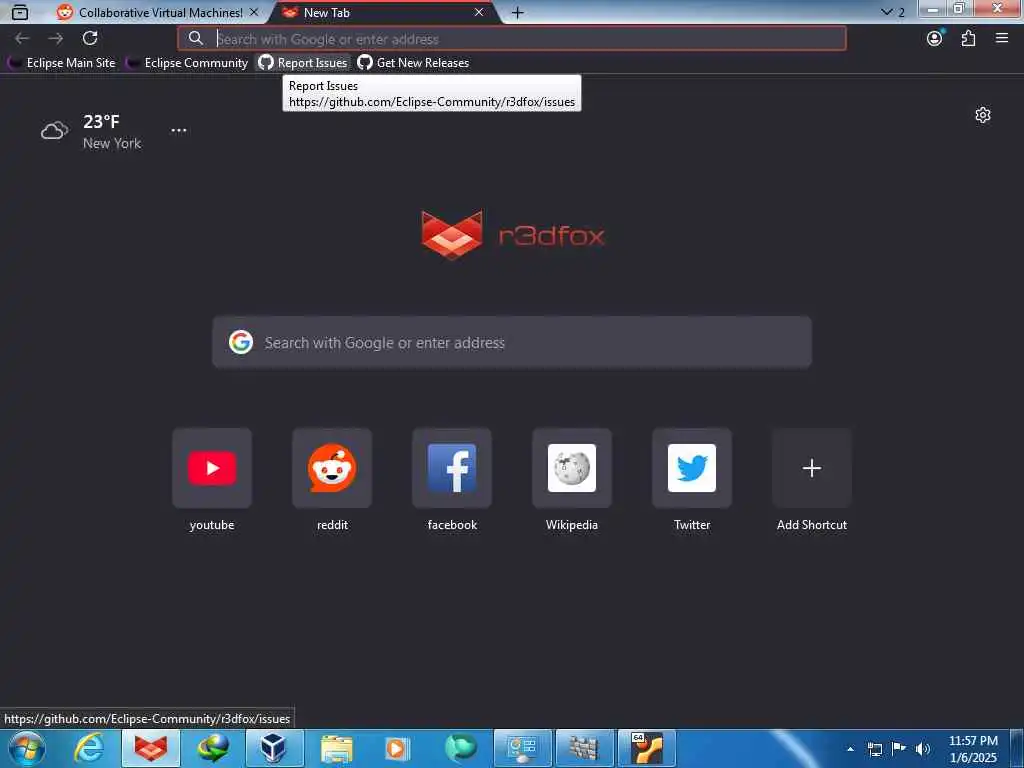The width and height of the screenshot is (1024, 768).
Task: Open the hamburger application menu
Action: [1002, 39]
